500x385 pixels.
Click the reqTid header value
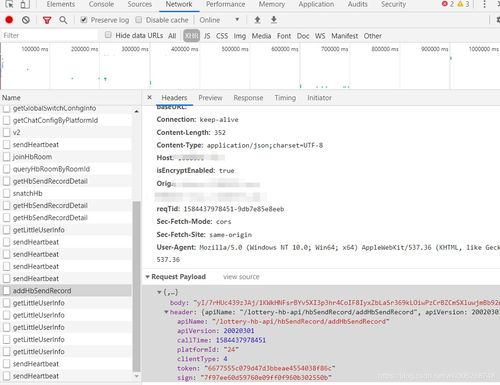tap(234, 209)
